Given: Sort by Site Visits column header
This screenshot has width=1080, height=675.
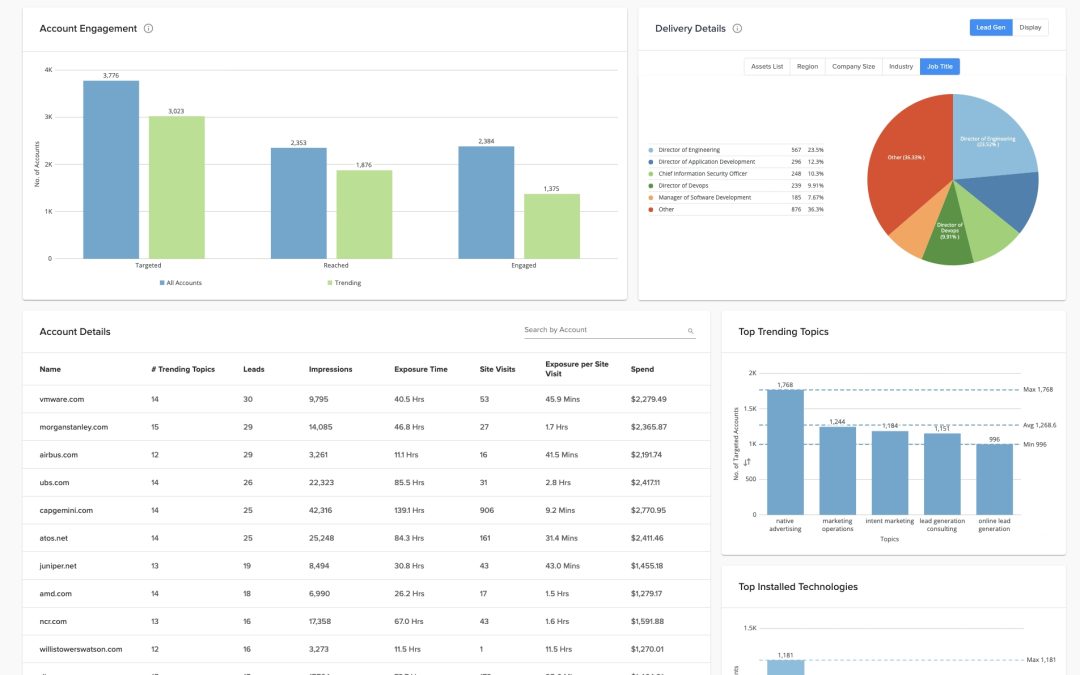Looking at the screenshot, I should click(x=497, y=369).
